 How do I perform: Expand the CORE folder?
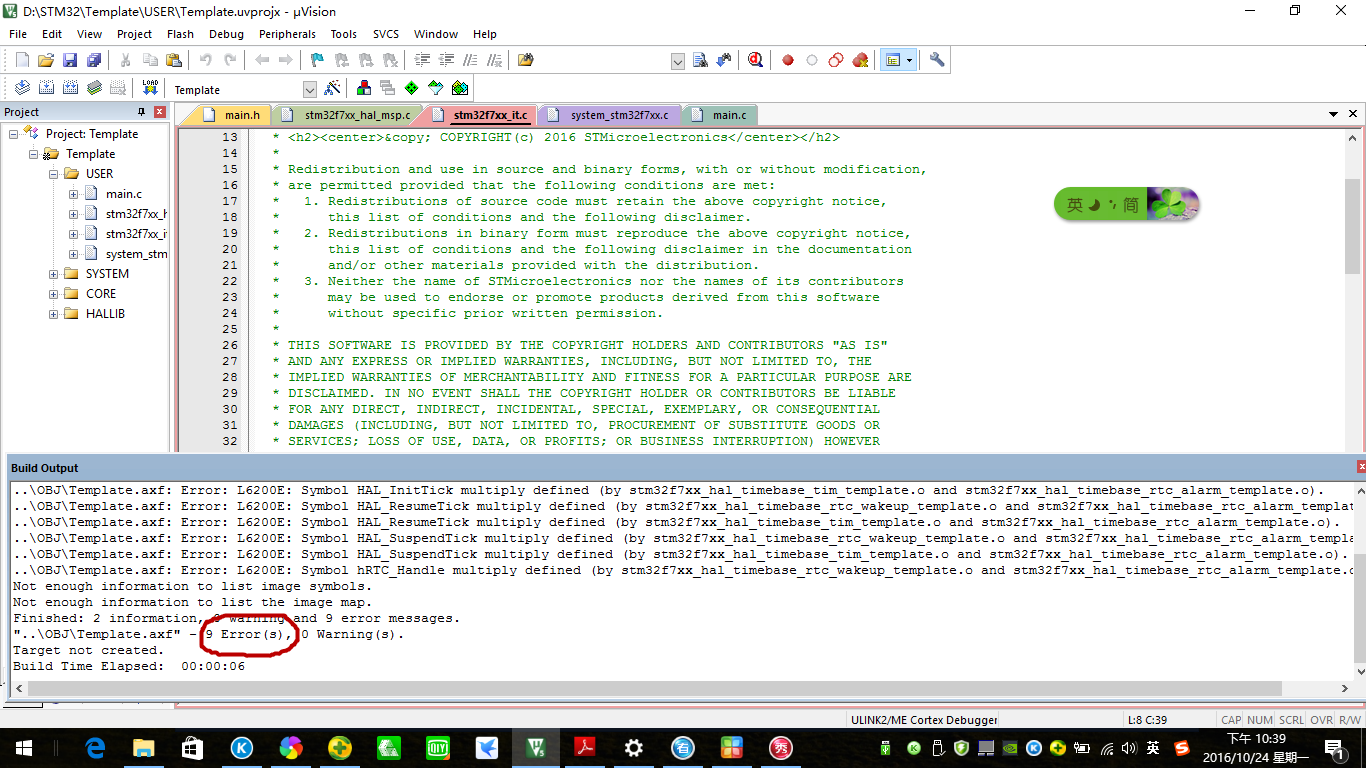click(x=54, y=293)
